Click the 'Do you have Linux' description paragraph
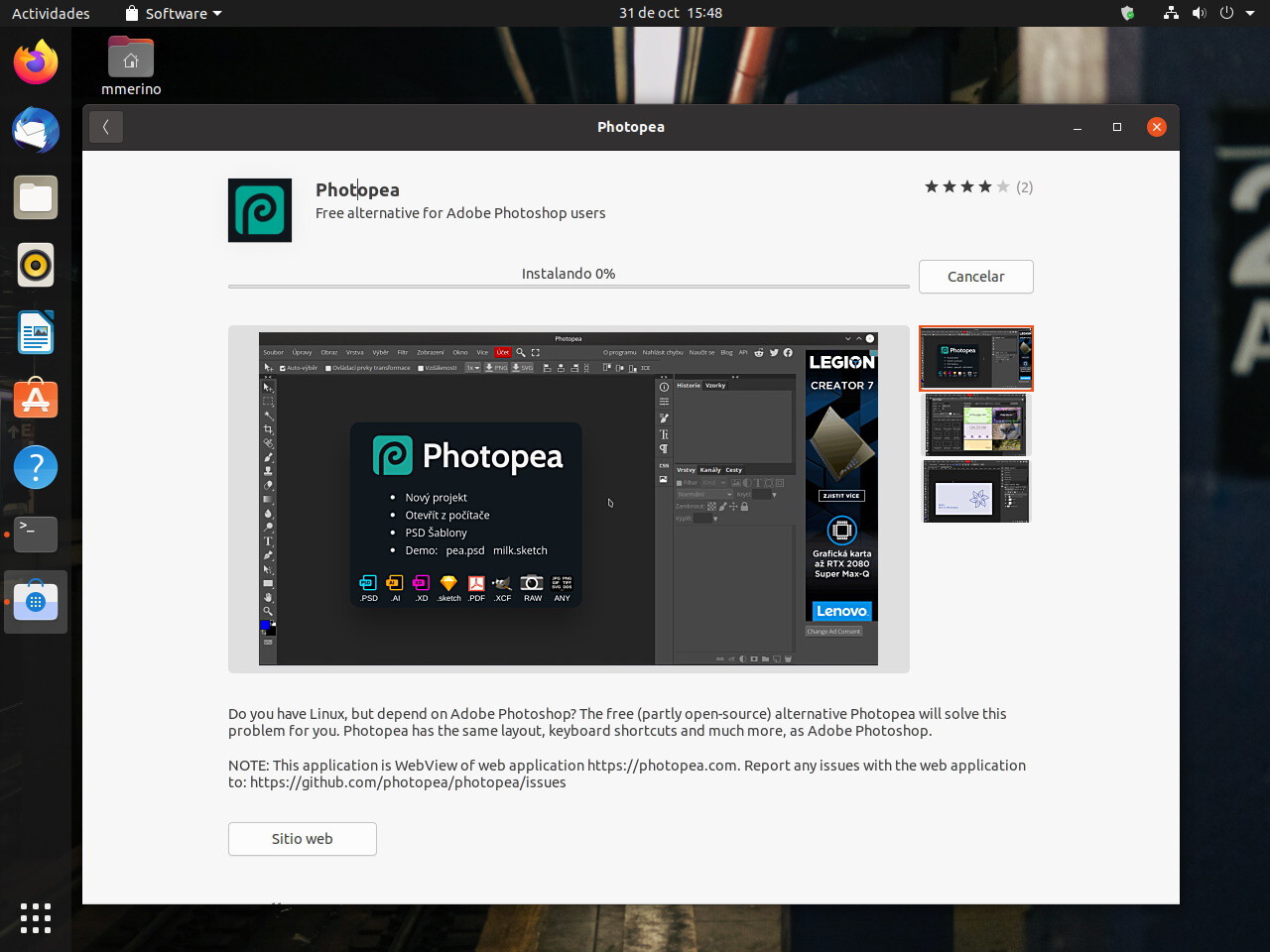1270x952 pixels. click(617, 722)
